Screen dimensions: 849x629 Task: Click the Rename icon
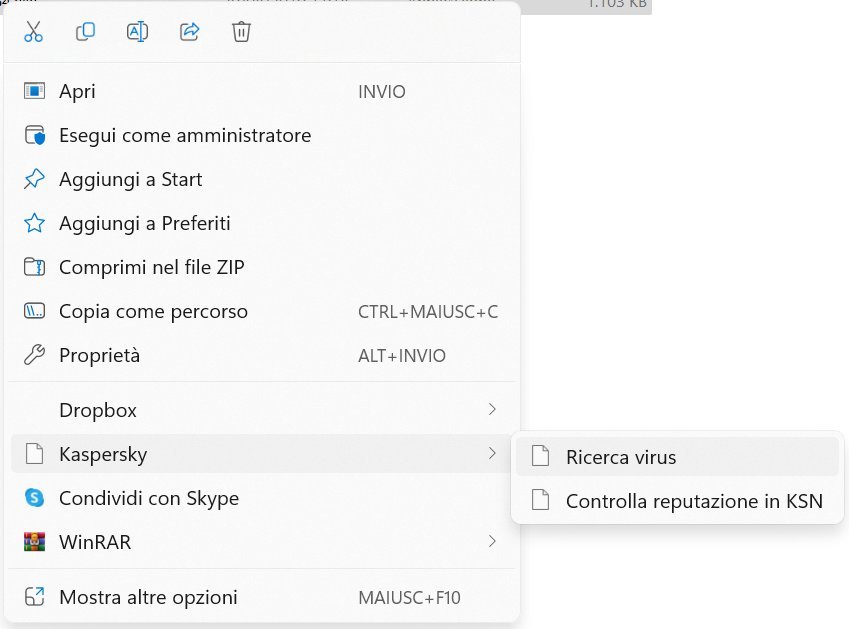137,32
